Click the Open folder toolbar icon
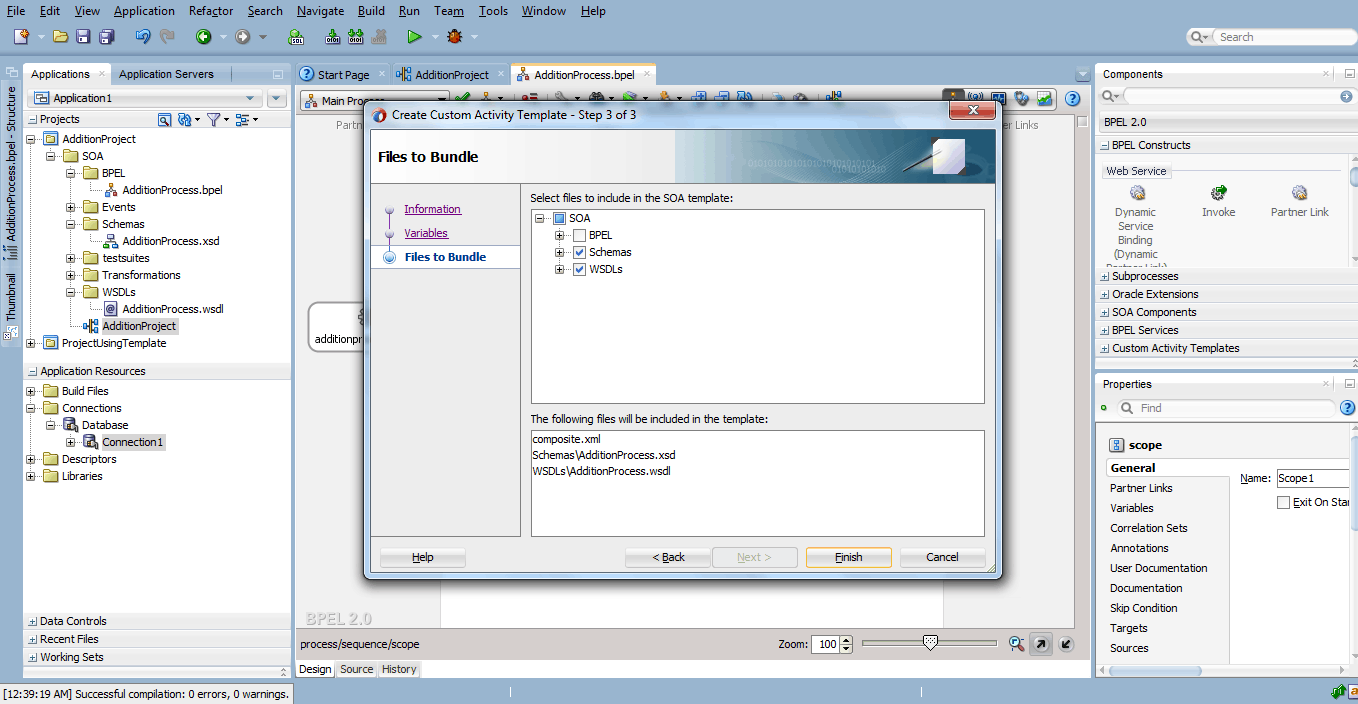The width and height of the screenshot is (1358, 704). tap(61, 37)
